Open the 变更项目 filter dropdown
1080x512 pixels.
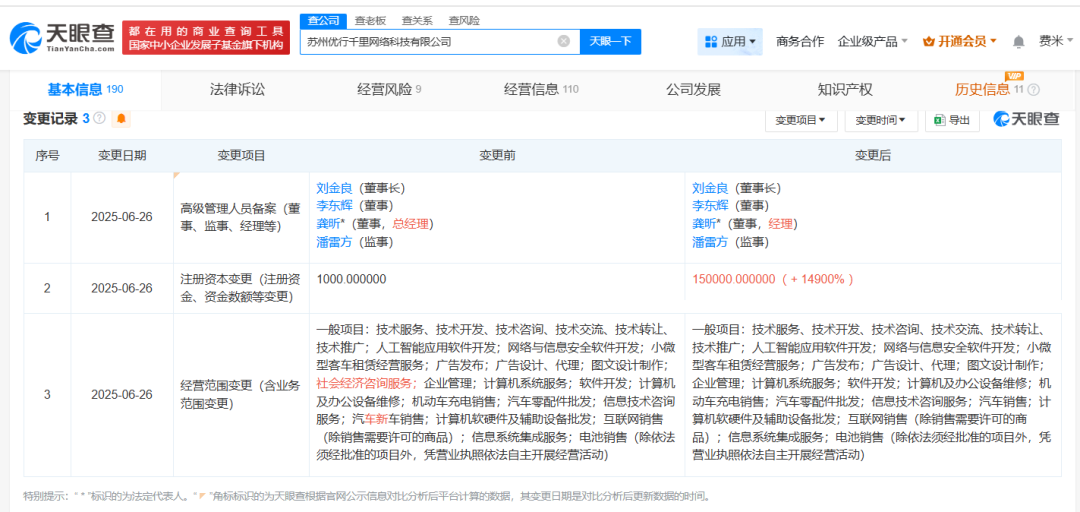(801, 120)
